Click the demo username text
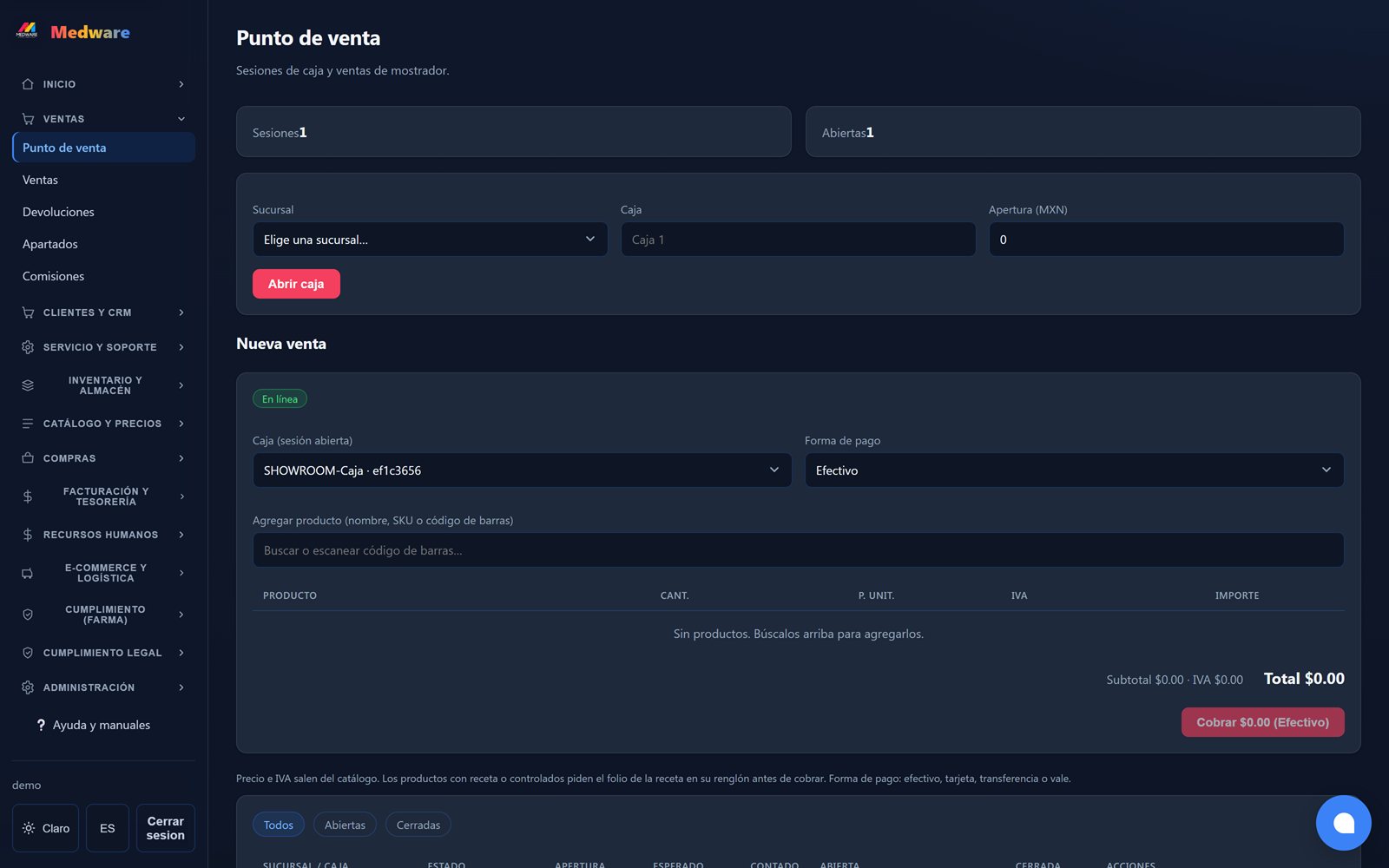1389x868 pixels. [26, 785]
